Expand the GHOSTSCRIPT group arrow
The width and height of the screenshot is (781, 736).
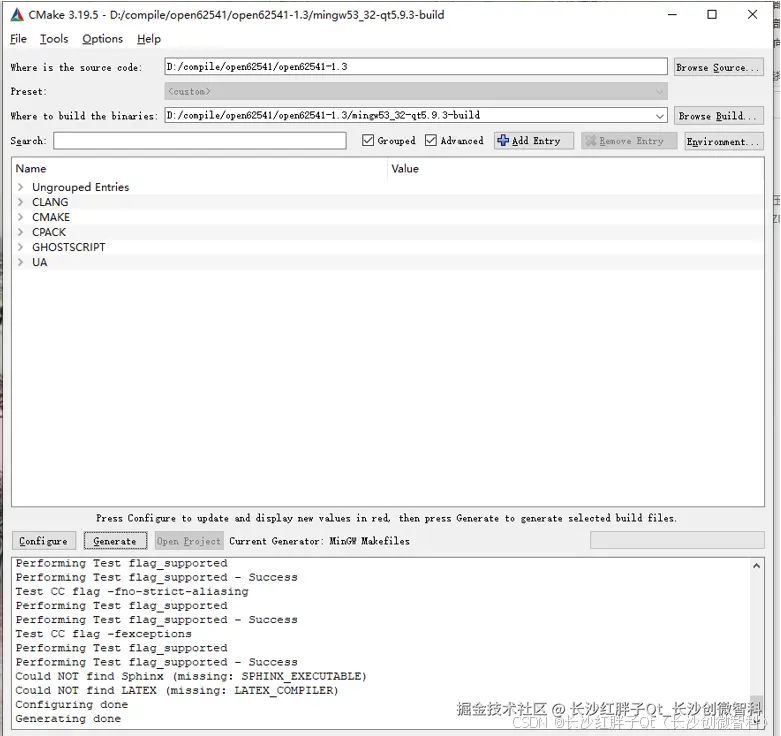[20, 247]
